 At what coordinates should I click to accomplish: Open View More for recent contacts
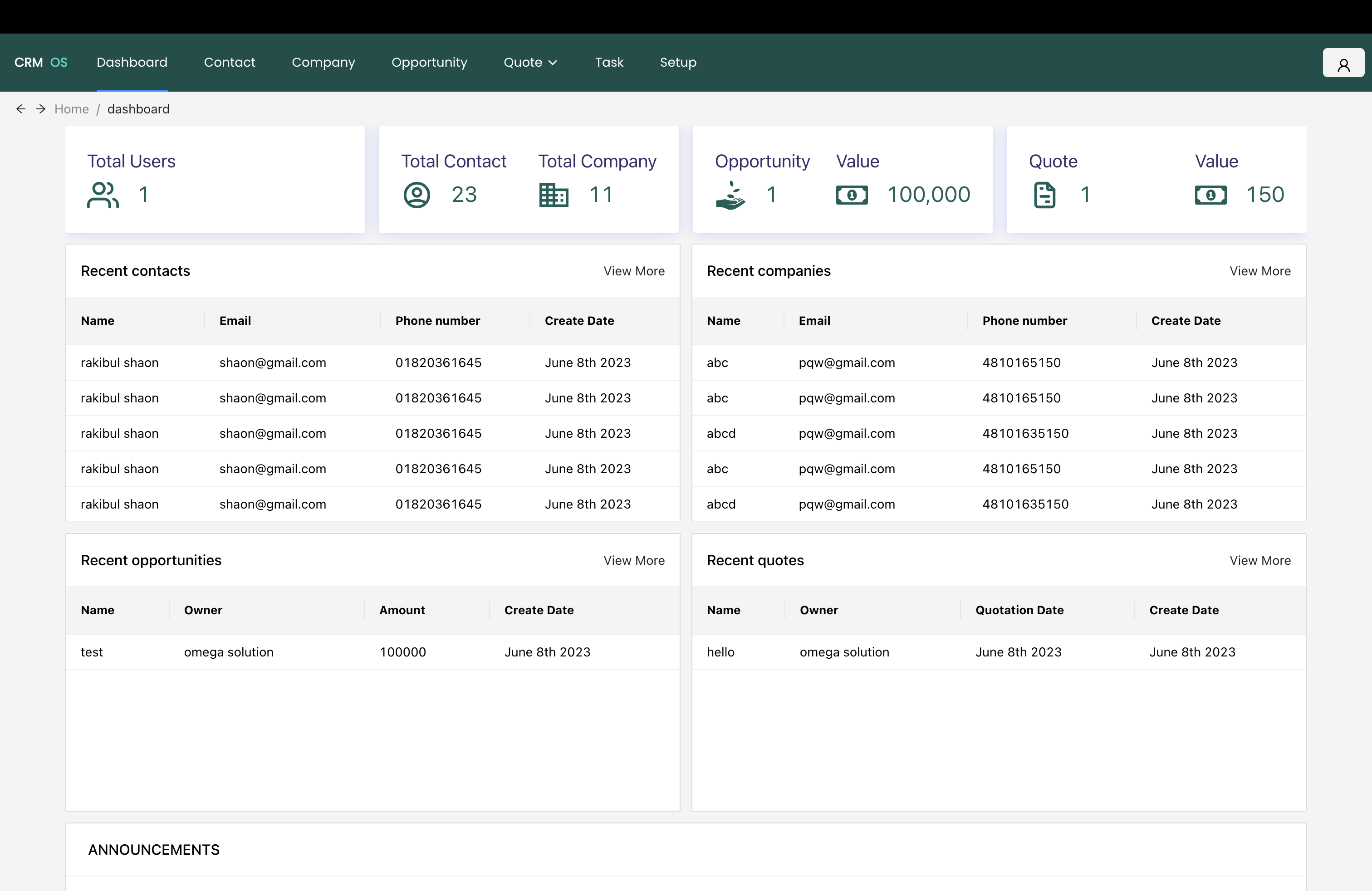(x=634, y=271)
